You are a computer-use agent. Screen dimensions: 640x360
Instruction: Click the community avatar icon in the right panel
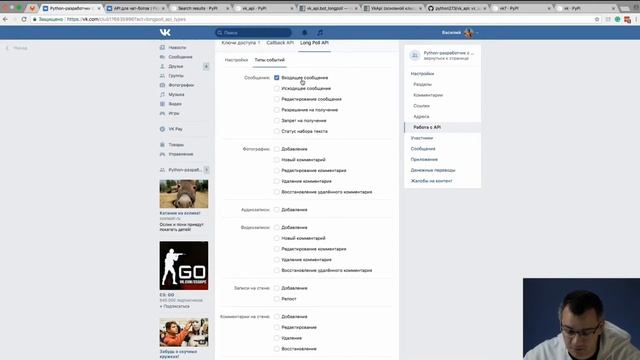click(x=415, y=55)
